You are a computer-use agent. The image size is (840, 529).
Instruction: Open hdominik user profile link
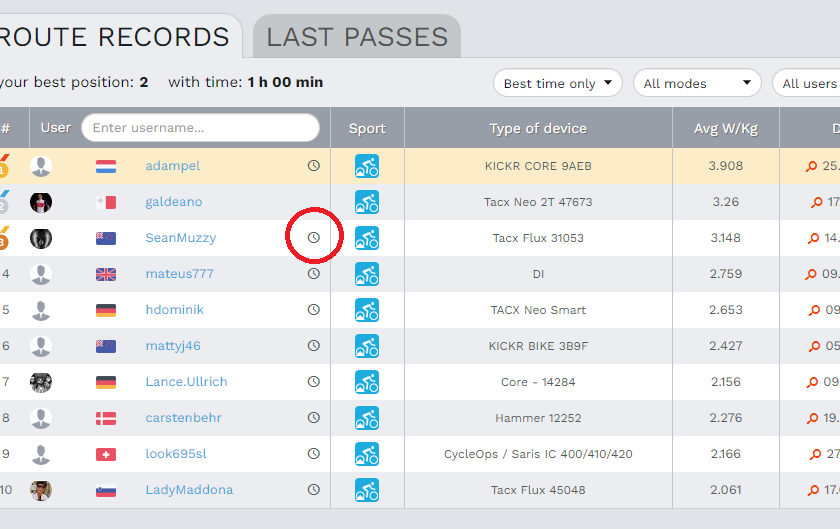(x=175, y=309)
